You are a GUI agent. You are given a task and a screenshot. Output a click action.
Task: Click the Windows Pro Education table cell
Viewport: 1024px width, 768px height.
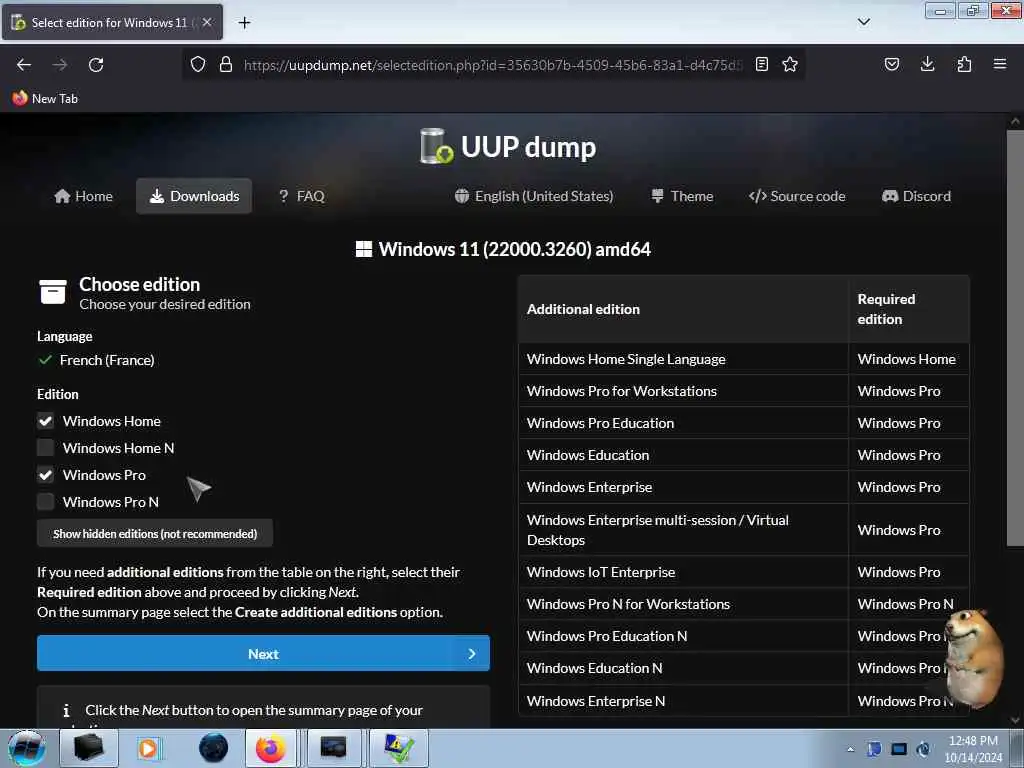pyautogui.click(x=683, y=423)
